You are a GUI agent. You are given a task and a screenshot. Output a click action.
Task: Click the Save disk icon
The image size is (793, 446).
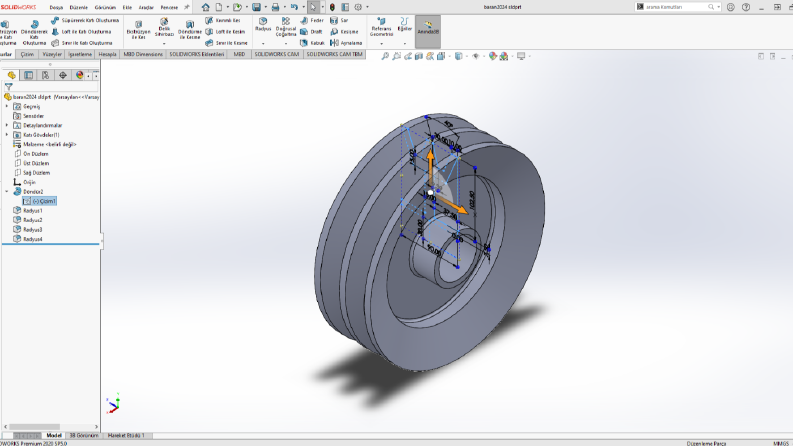[x=256, y=7]
